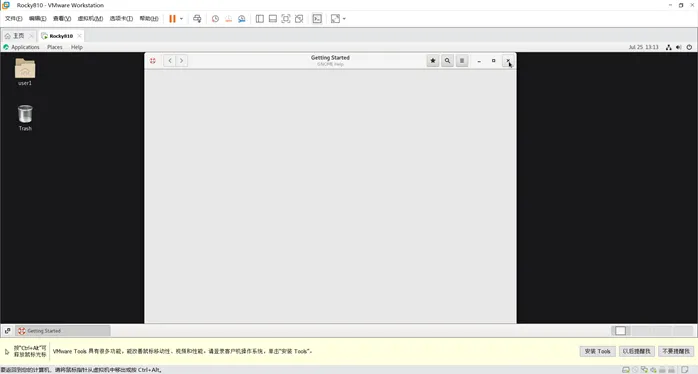Click the CD/DVD drive status icon
Image resolution: width=698 pixels, height=374 pixels.
coord(635,370)
